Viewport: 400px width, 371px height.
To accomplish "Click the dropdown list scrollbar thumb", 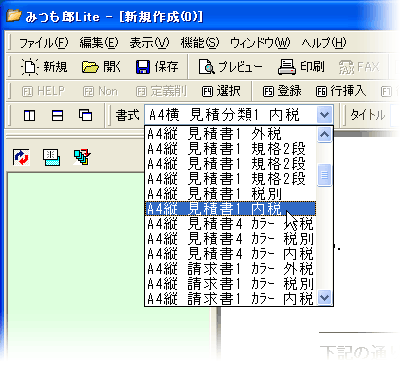I will pos(324,175).
